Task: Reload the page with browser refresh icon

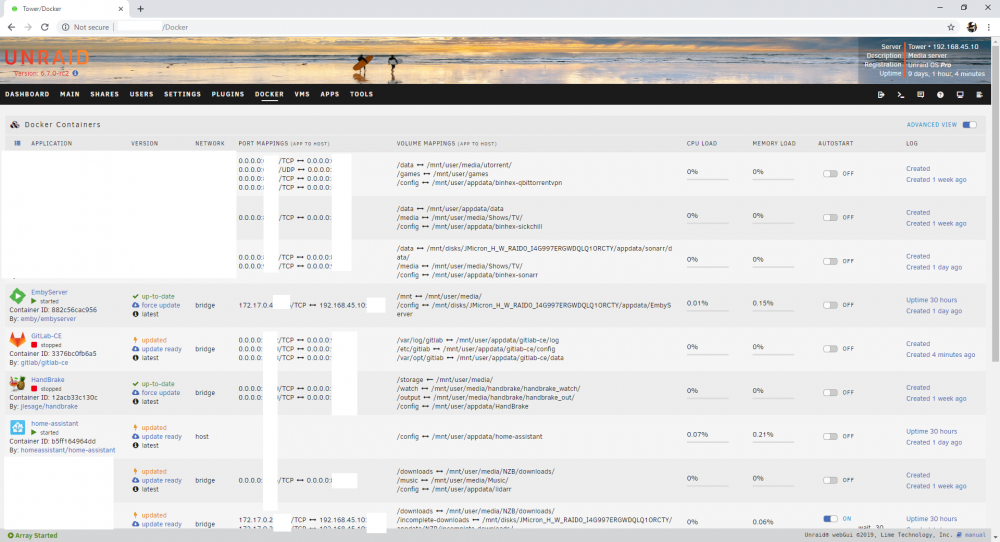Action: pyautogui.click(x=45, y=27)
